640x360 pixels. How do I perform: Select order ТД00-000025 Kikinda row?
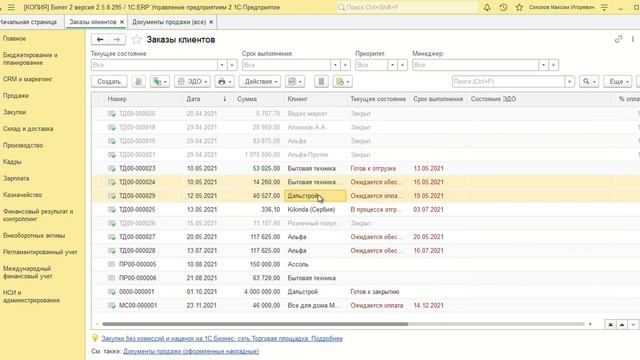pos(365,209)
